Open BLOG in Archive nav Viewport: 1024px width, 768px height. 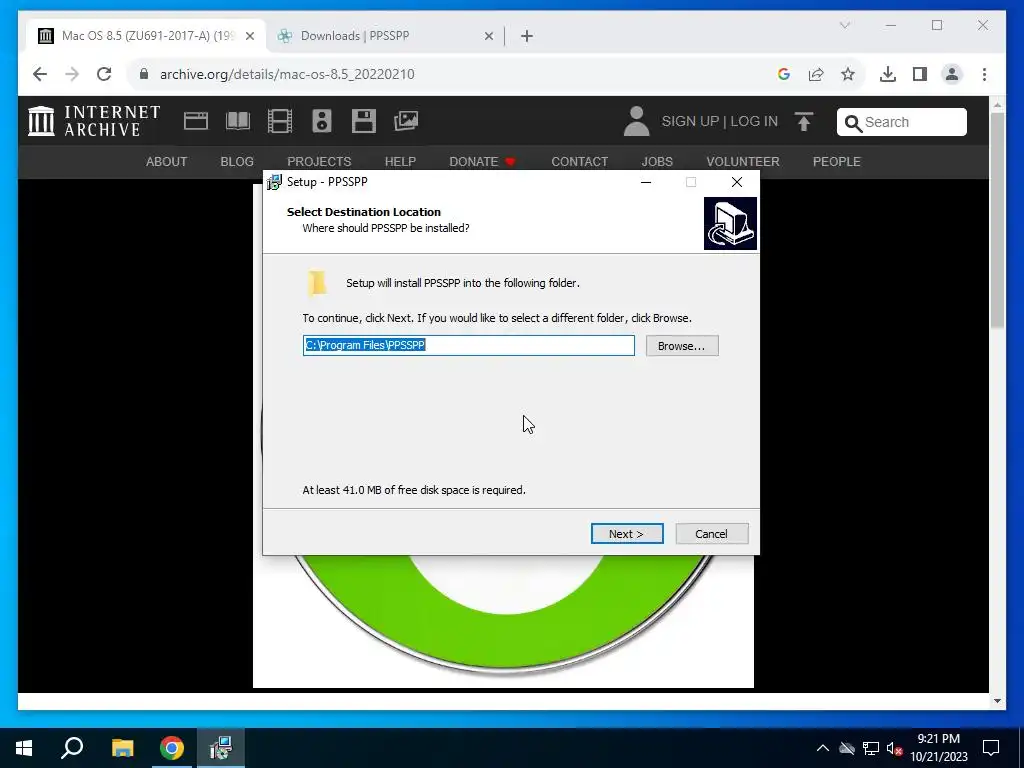pos(237,161)
